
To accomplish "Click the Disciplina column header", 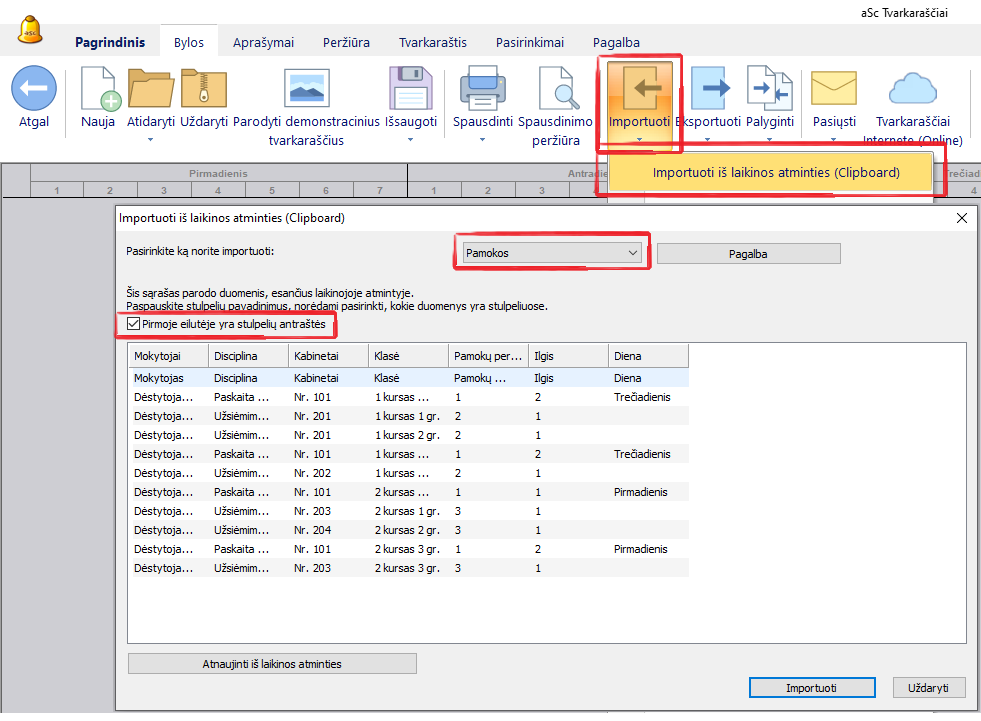I will point(248,355).
